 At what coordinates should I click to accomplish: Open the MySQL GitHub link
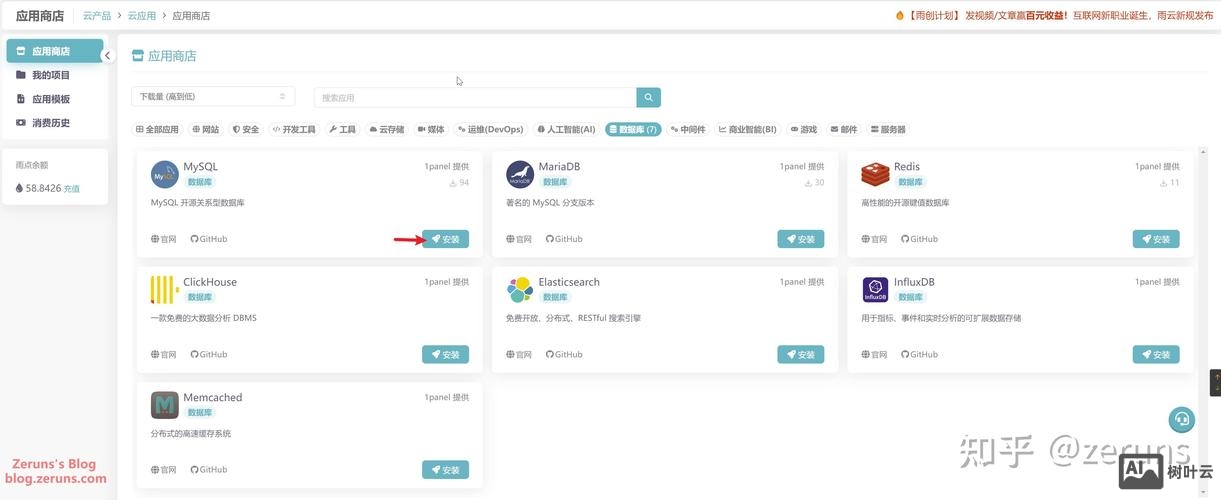point(209,239)
